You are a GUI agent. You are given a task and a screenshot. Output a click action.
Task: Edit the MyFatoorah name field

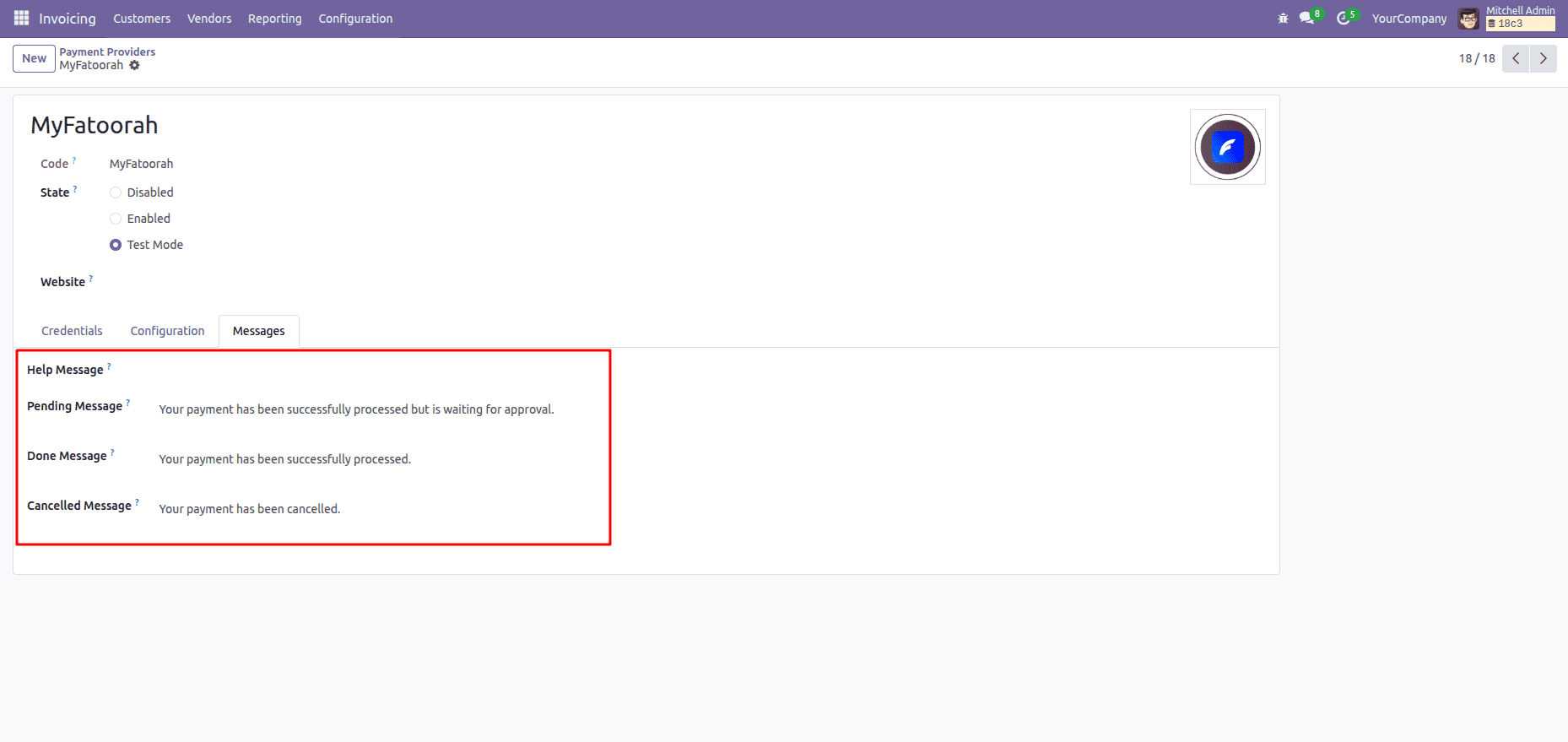click(94, 125)
